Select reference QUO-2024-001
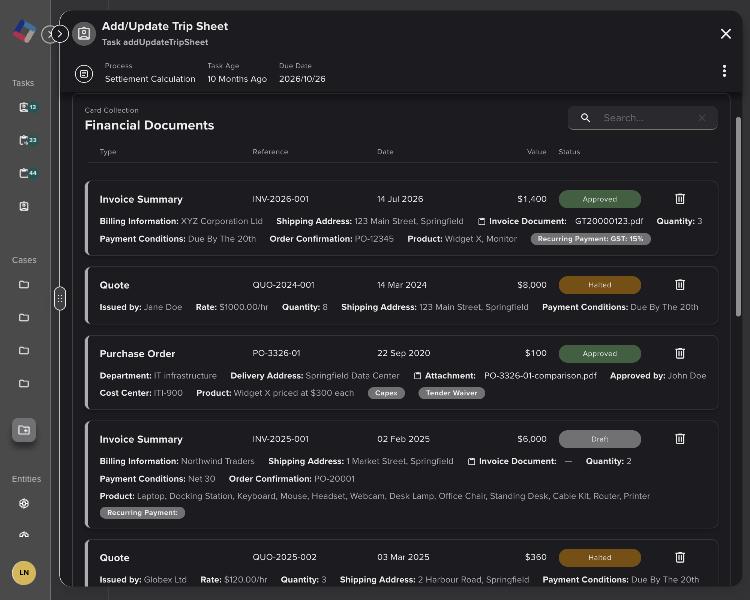Image resolution: width=750 pixels, height=600 pixels. pos(283,285)
